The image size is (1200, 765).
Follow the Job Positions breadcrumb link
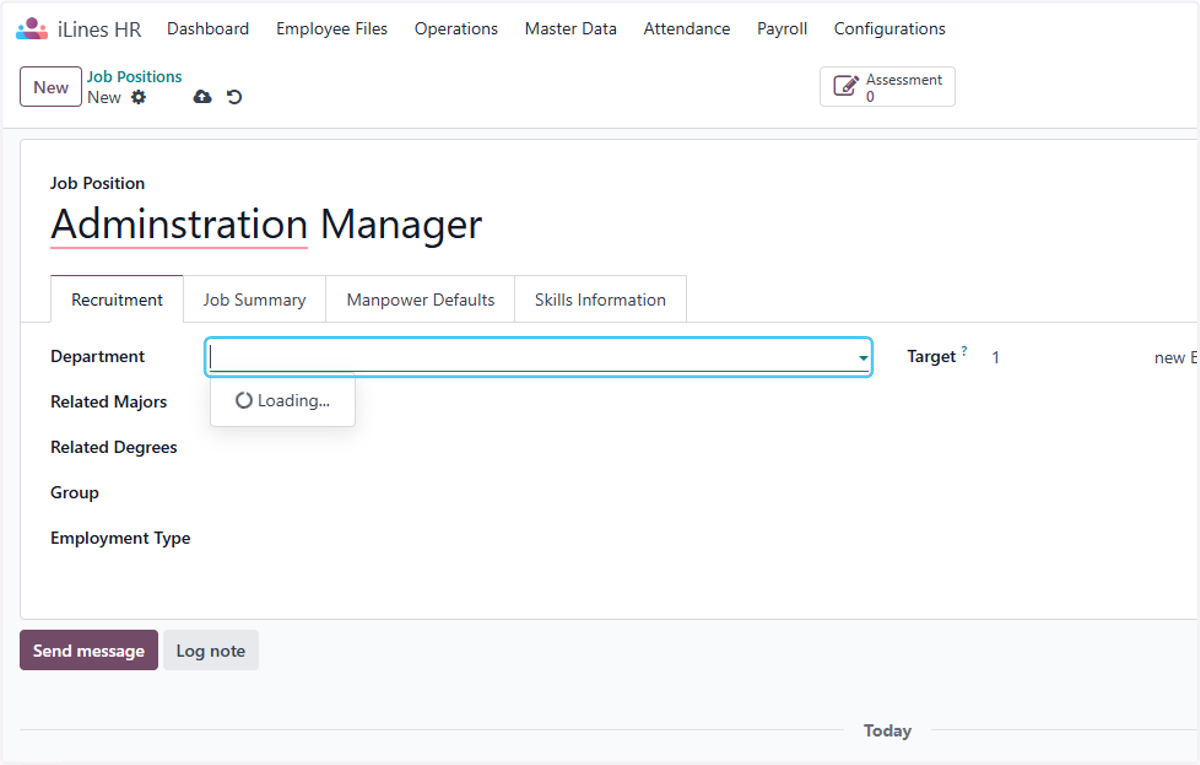point(134,76)
